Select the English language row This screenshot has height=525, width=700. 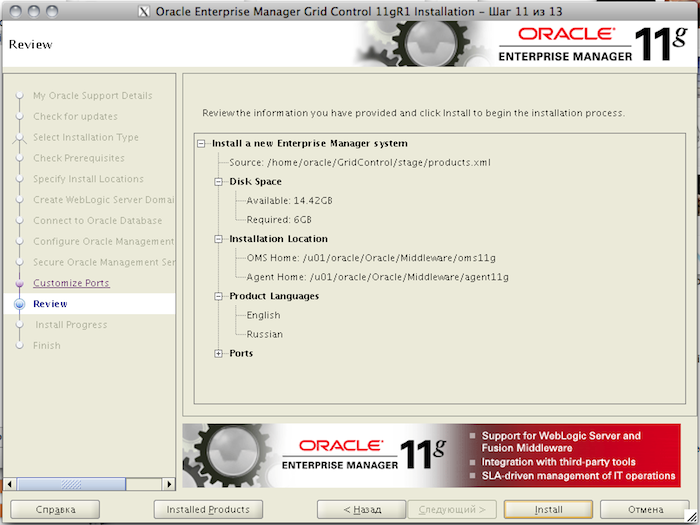point(263,315)
